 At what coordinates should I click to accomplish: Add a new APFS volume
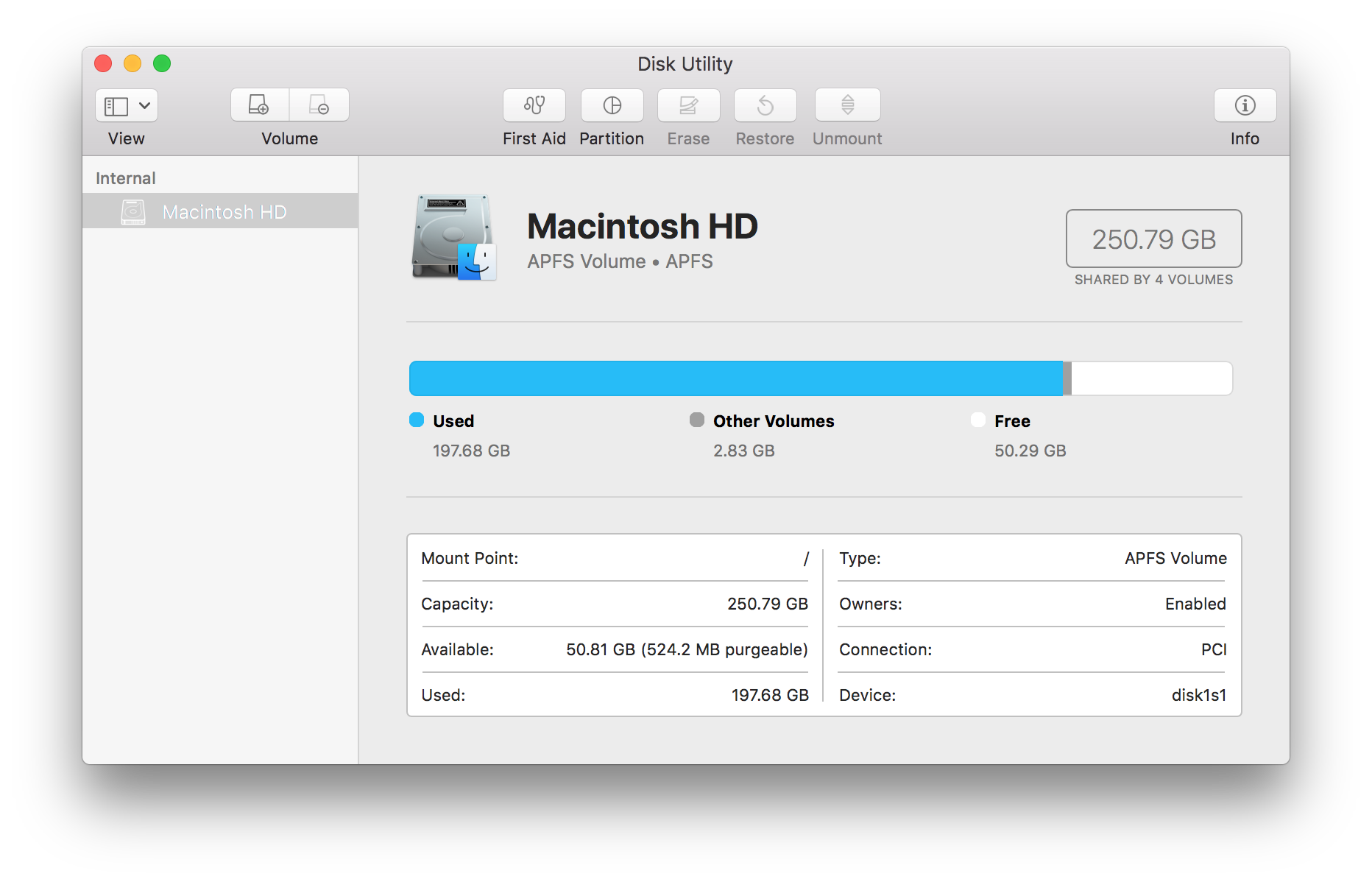[260, 105]
